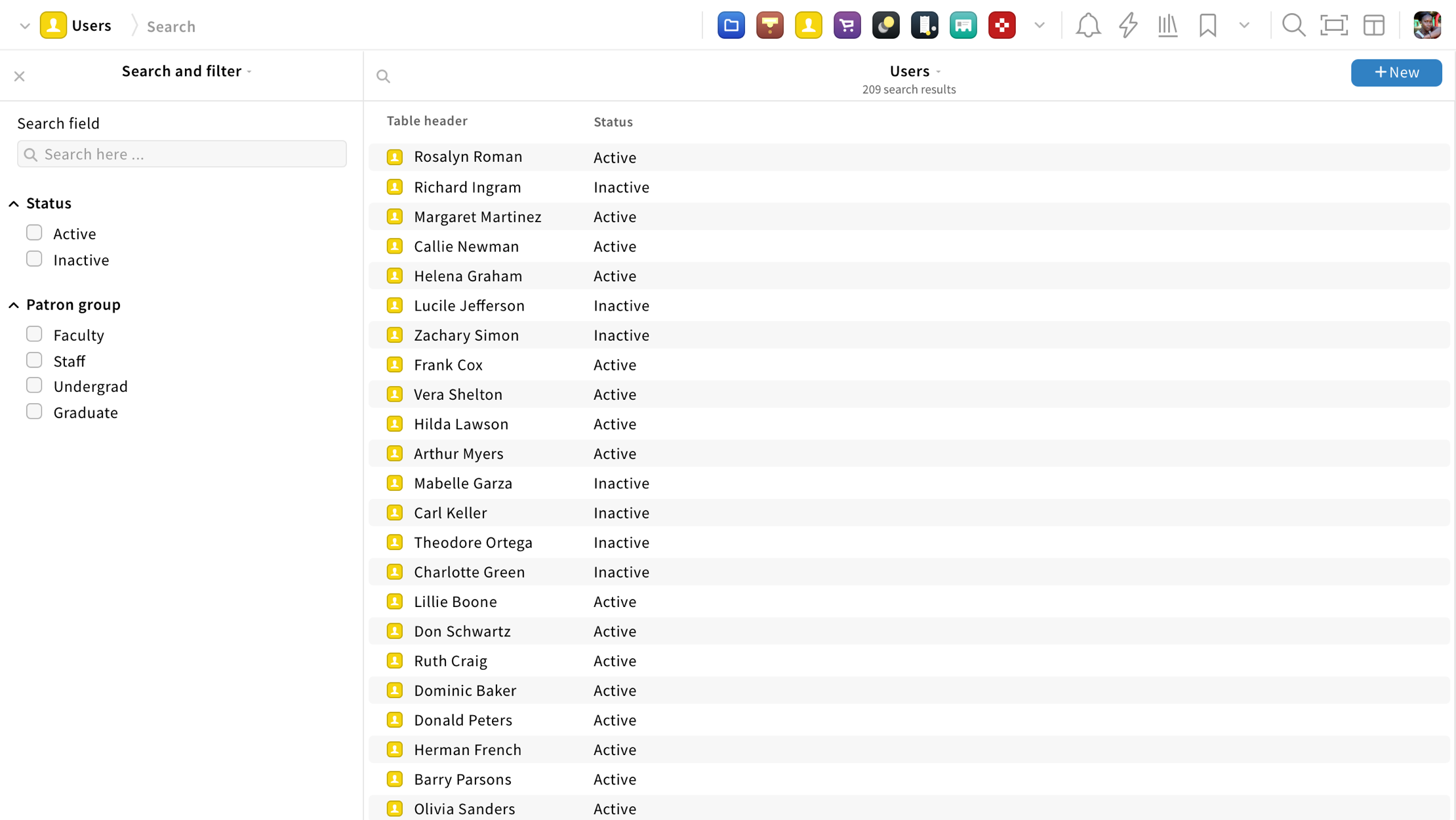Collapse the Patron group section
The image size is (1456, 820).
click(x=14, y=305)
